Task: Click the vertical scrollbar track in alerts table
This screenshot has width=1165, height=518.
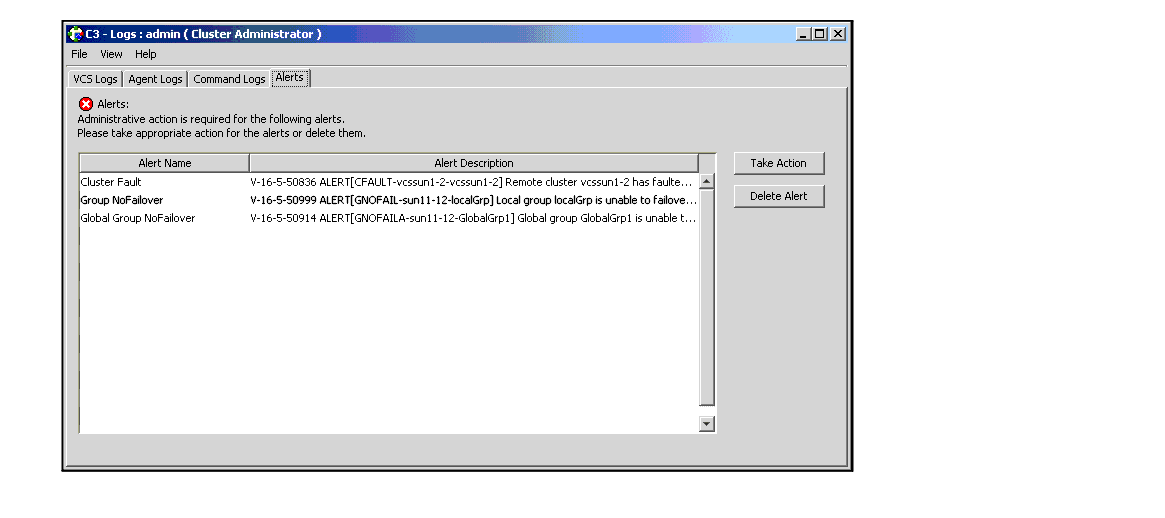Action: (x=707, y=300)
